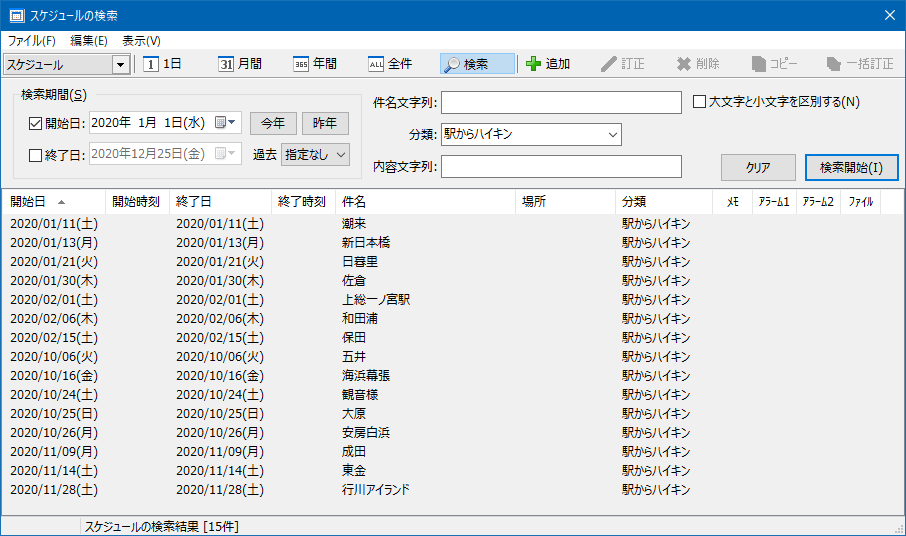The width and height of the screenshot is (906, 536).
Task: Open the ファイル(F) menu
Action: click(32, 41)
